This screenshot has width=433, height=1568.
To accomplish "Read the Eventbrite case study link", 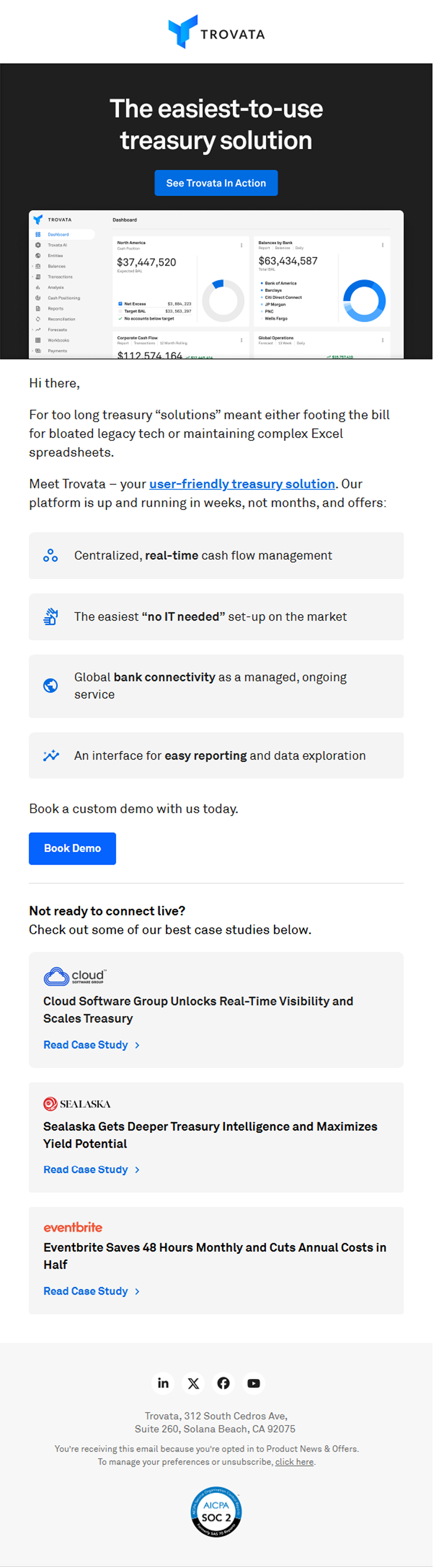I will 91,1291.
